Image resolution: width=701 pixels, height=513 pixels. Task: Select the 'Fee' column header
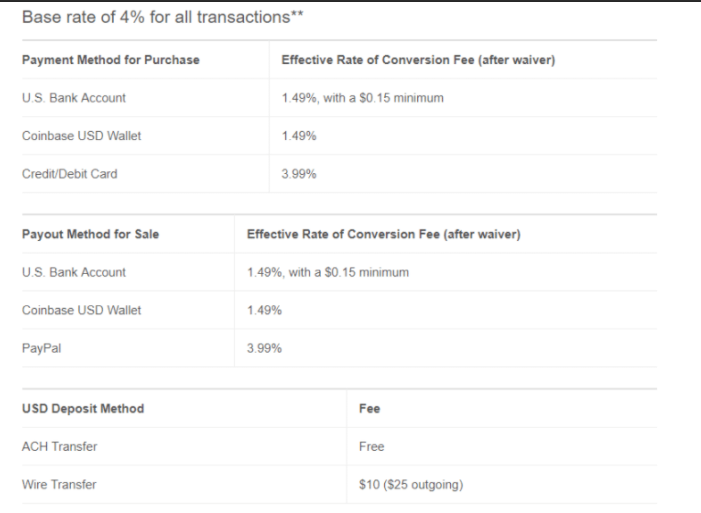point(369,409)
